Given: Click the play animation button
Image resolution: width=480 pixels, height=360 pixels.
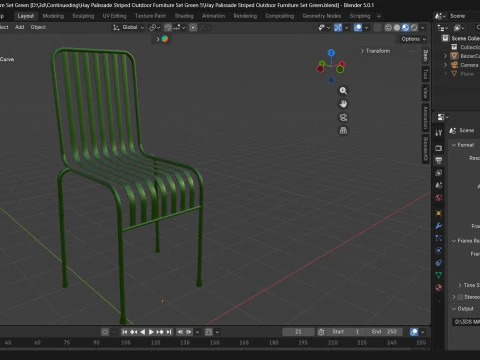Looking at the screenshot, I should click(151, 332).
